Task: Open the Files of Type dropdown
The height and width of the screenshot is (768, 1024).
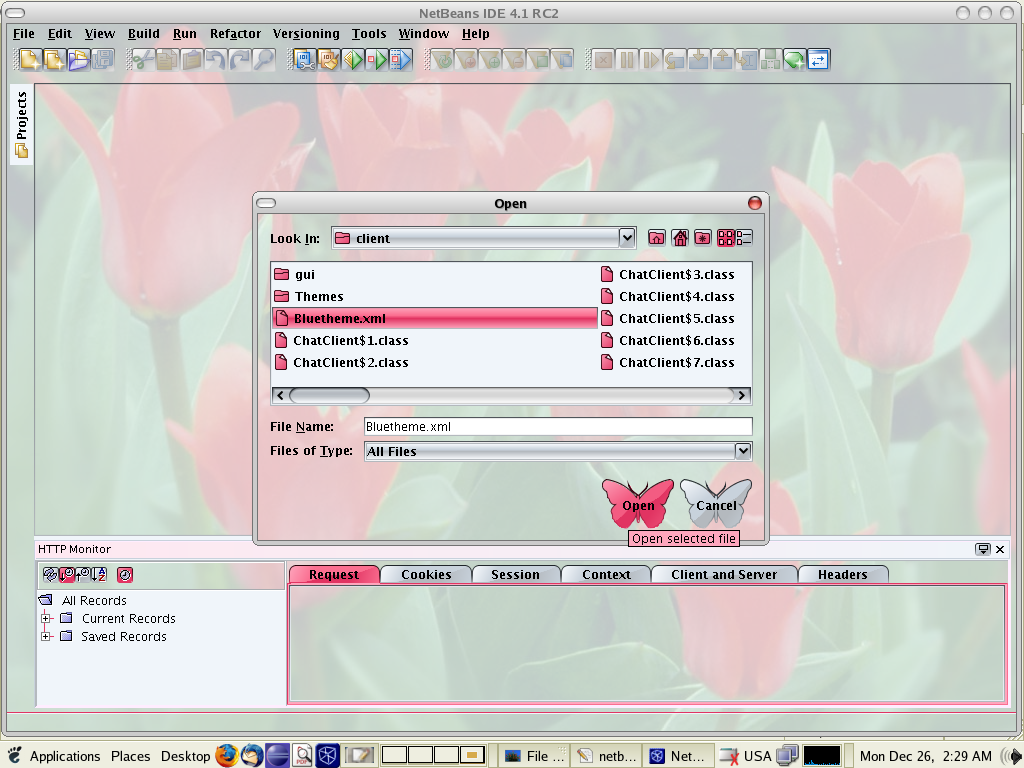Action: click(x=743, y=451)
